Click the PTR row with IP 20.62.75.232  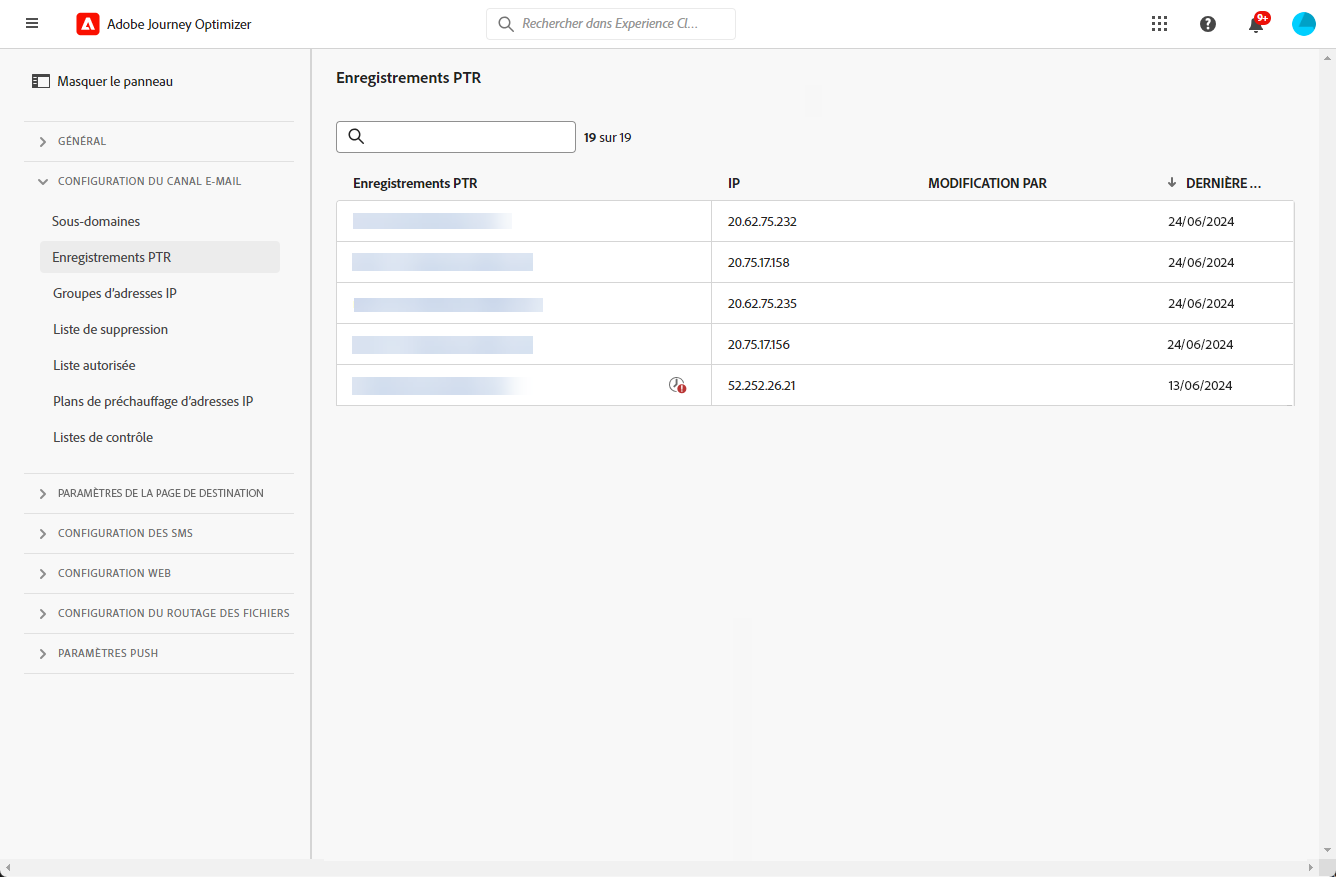[x=762, y=221]
